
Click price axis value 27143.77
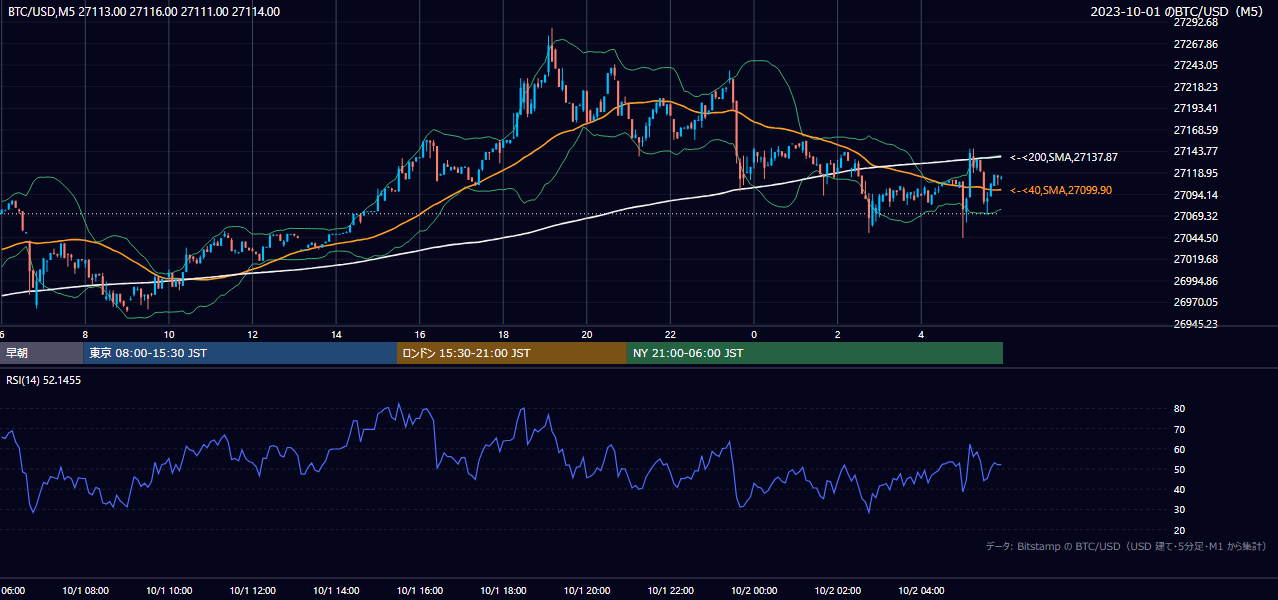click(x=1196, y=151)
